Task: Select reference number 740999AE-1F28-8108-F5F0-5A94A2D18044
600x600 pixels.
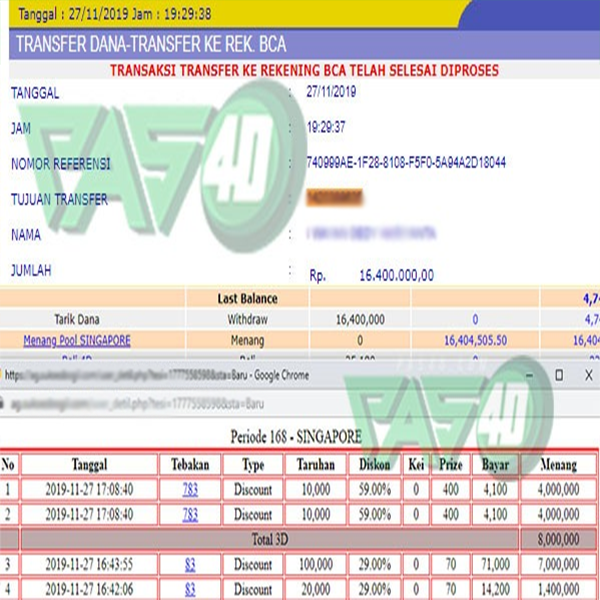Action: point(406,163)
